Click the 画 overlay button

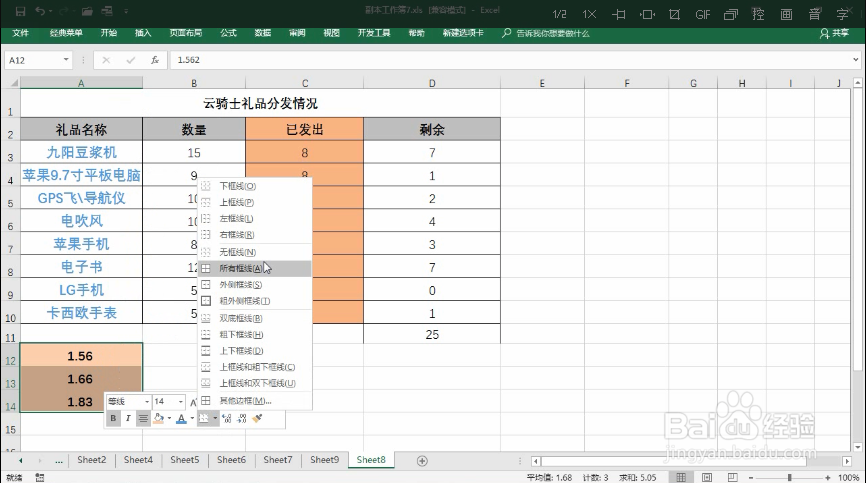pyautogui.click(x=786, y=14)
